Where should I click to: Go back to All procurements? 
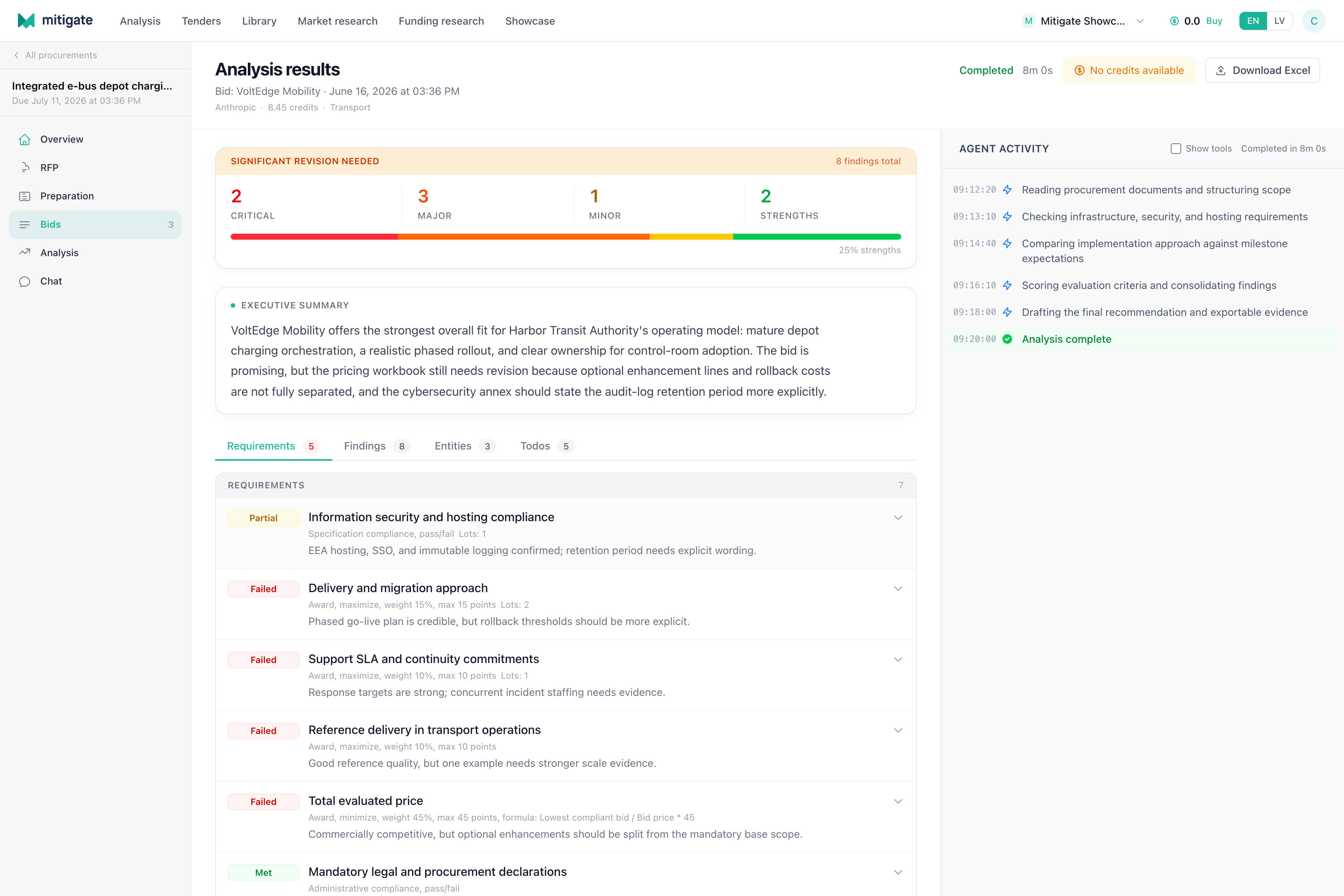55,55
